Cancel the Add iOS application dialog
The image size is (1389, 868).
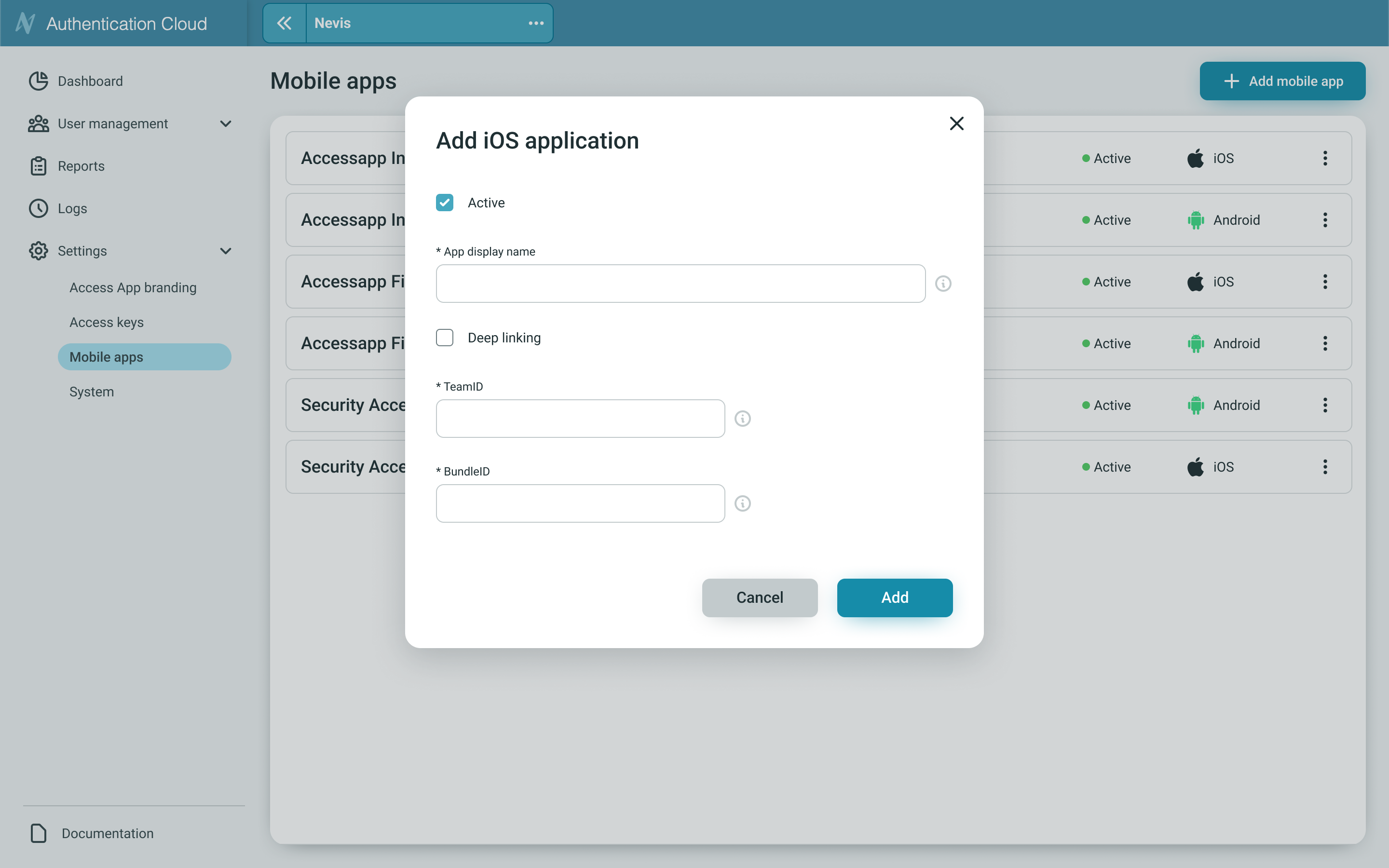click(x=759, y=597)
